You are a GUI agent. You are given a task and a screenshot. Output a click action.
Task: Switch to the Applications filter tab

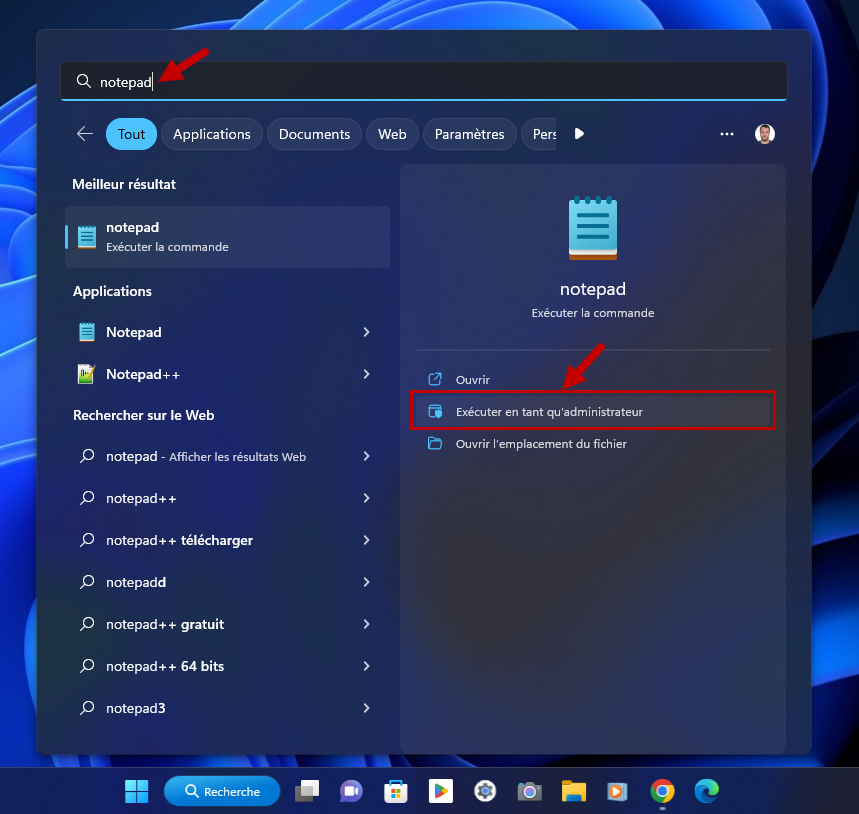pyautogui.click(x=212, y=134)
